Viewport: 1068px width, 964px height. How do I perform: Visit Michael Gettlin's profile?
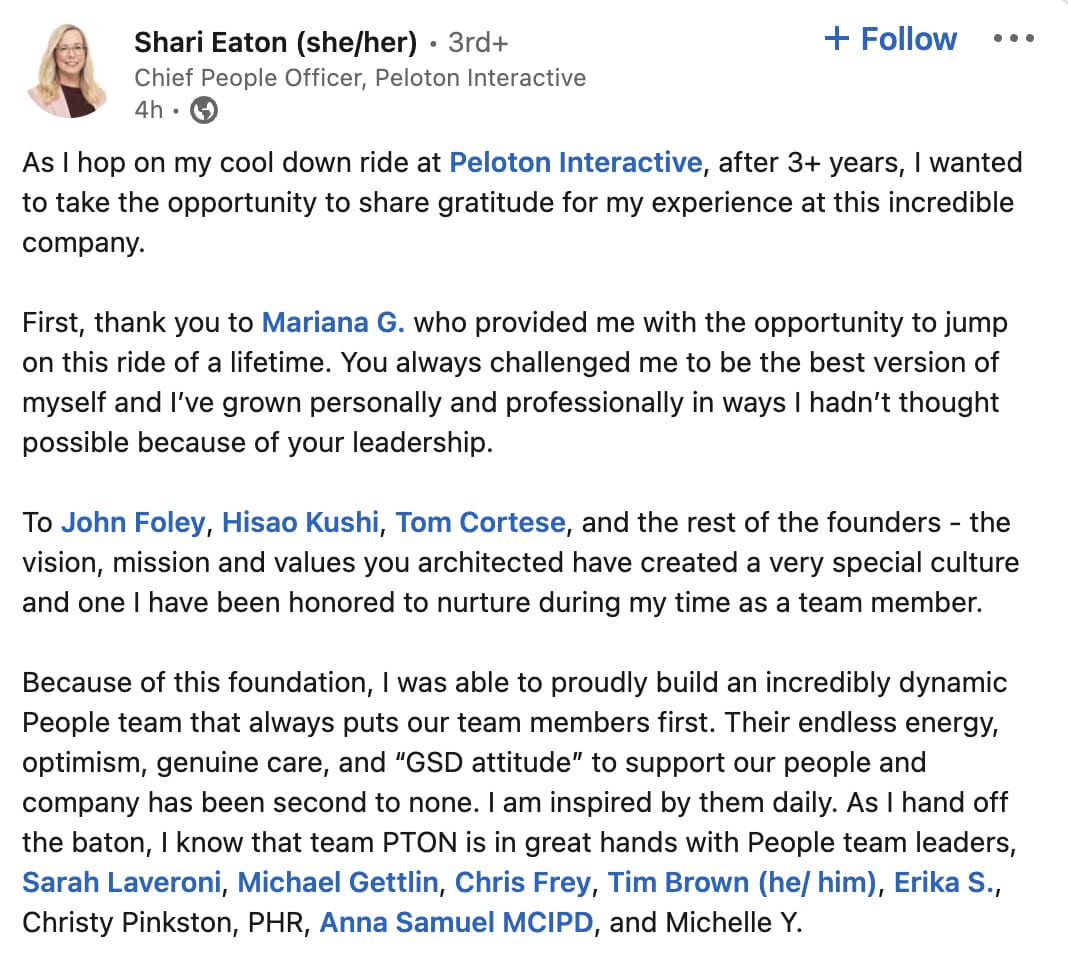click(337, 882)
